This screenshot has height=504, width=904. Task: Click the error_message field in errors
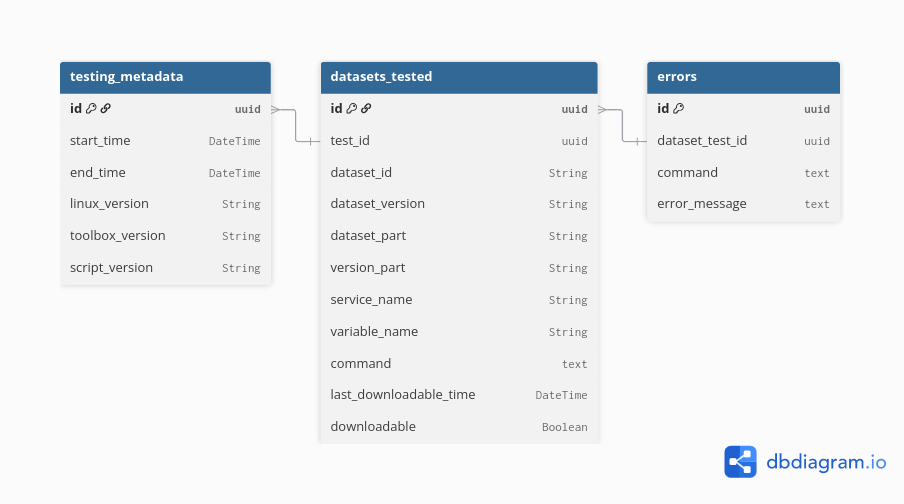(743, 204)
